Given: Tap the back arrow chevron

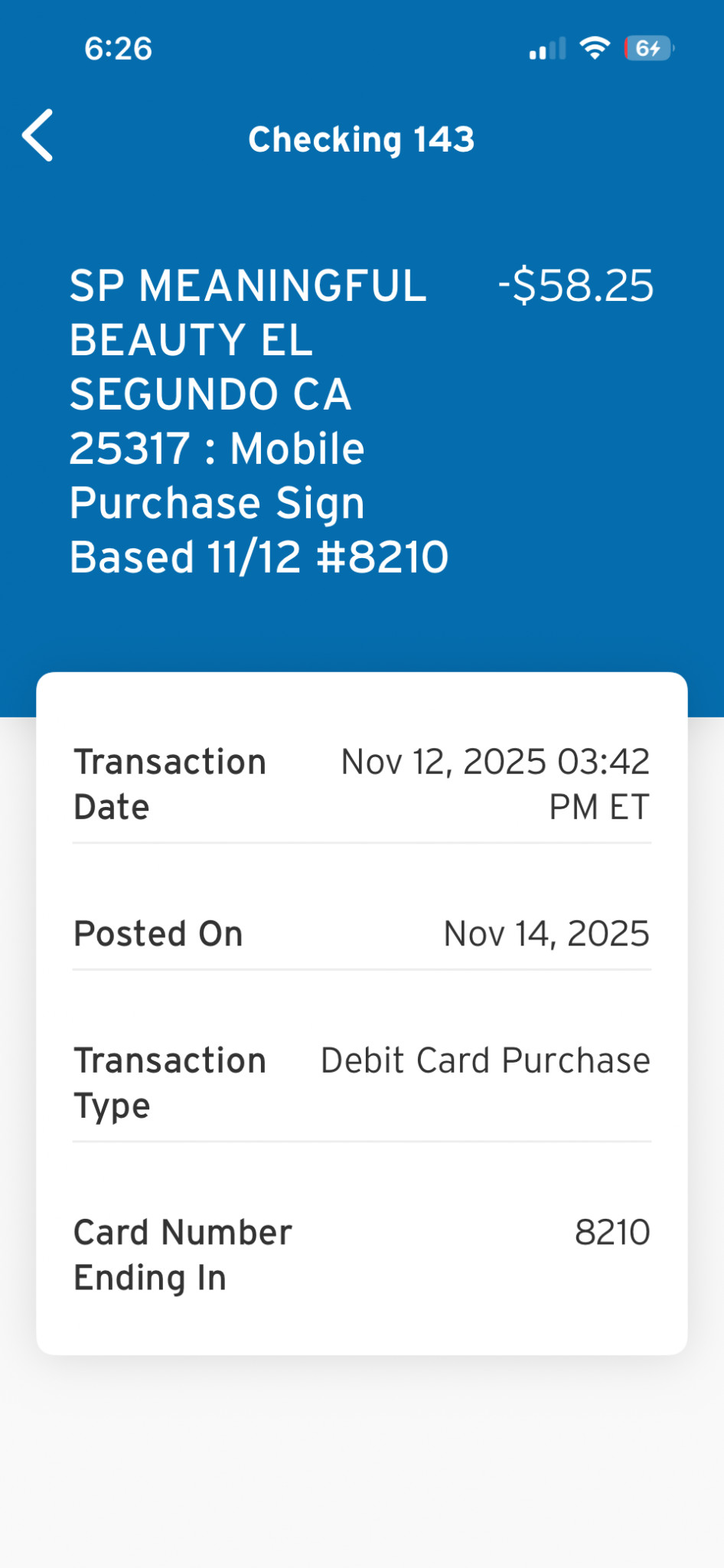Looking at the screenshot, I should pyautogui.click(x=38, y=136).
